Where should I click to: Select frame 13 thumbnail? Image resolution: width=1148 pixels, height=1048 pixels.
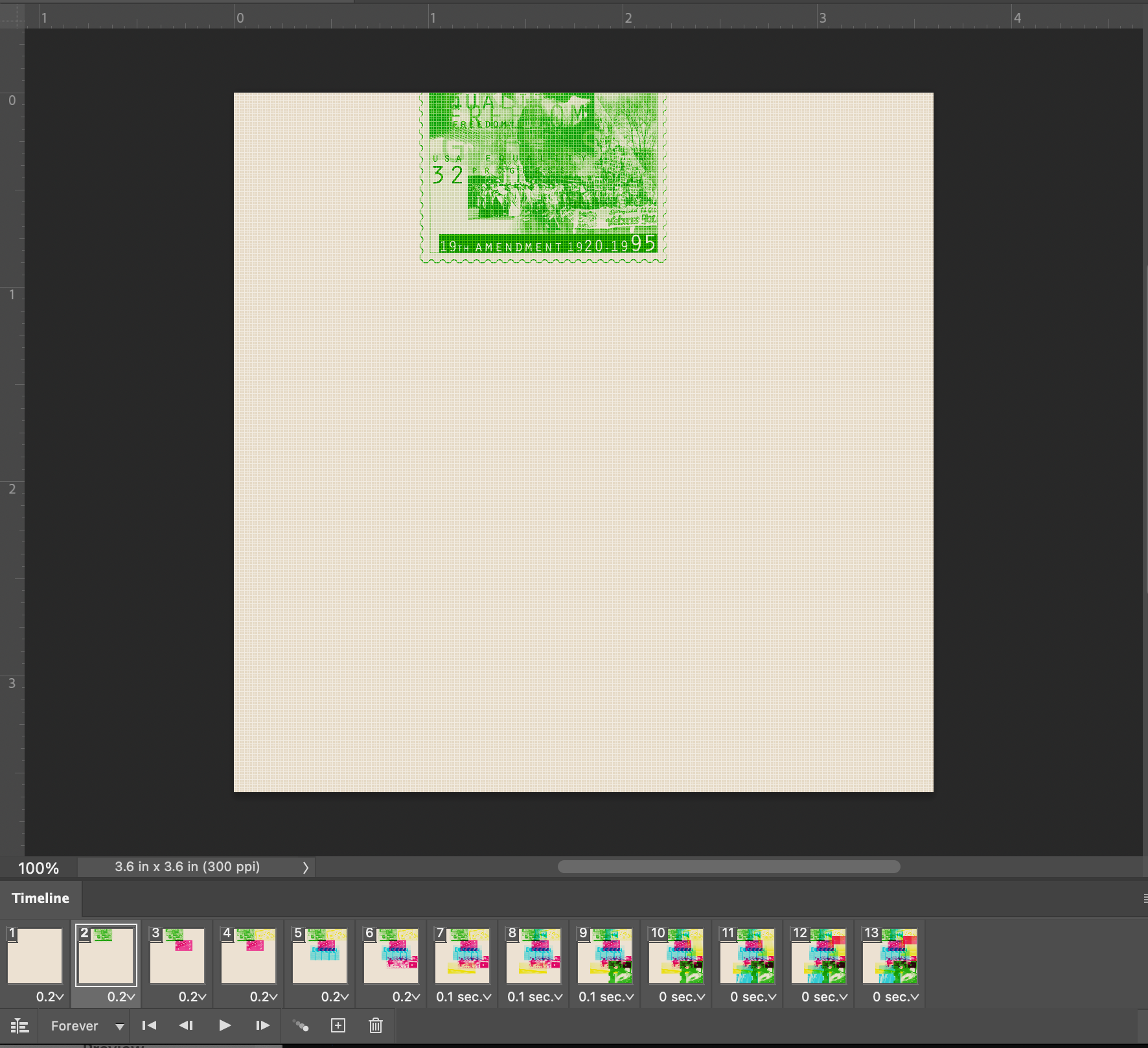point(890,955)
